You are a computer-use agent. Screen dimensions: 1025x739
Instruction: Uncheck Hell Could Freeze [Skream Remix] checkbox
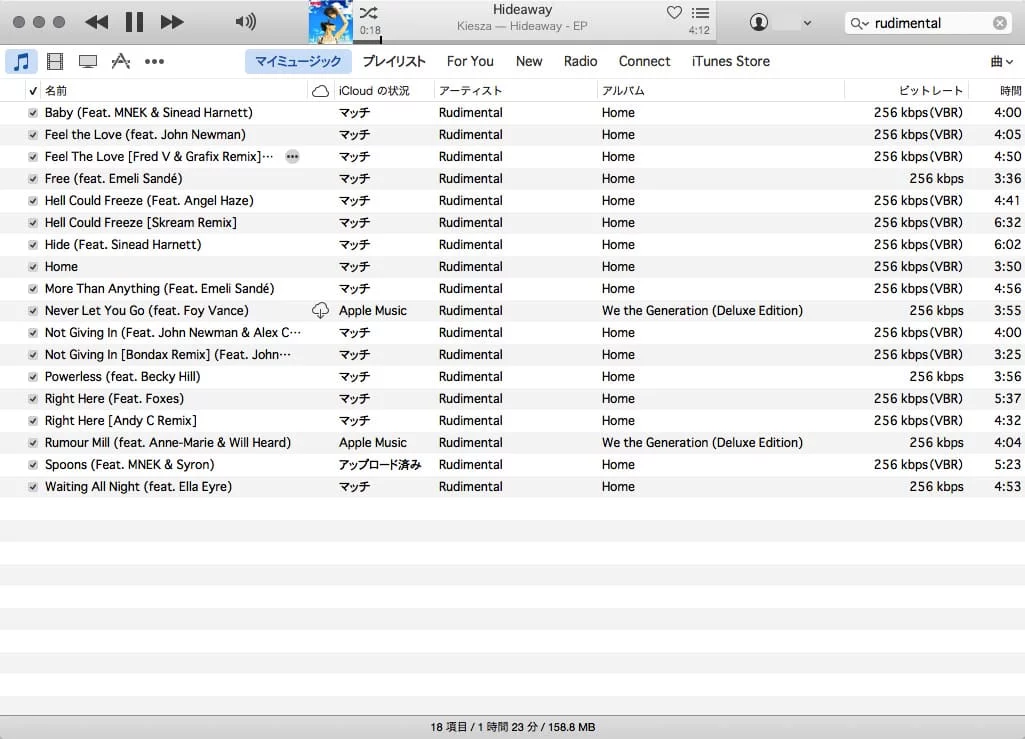[33, 223]
